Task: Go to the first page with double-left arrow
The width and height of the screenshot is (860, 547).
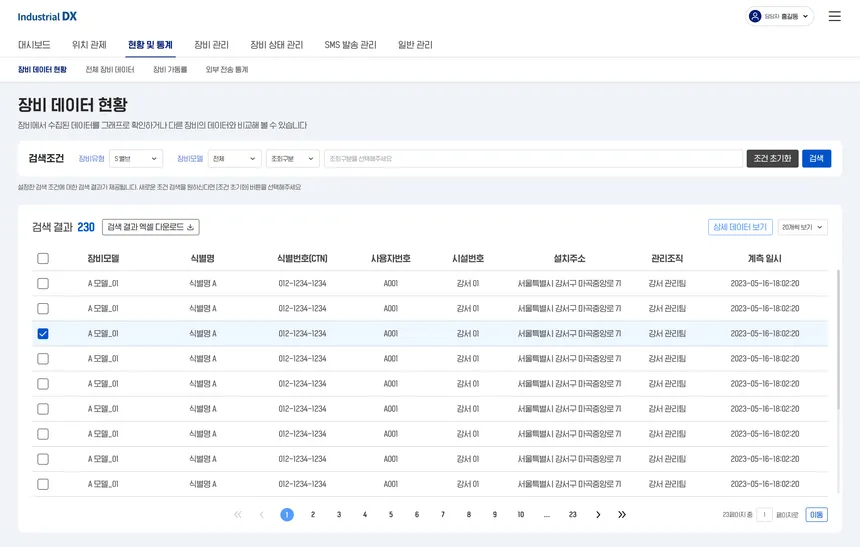Action: point(237,515)
